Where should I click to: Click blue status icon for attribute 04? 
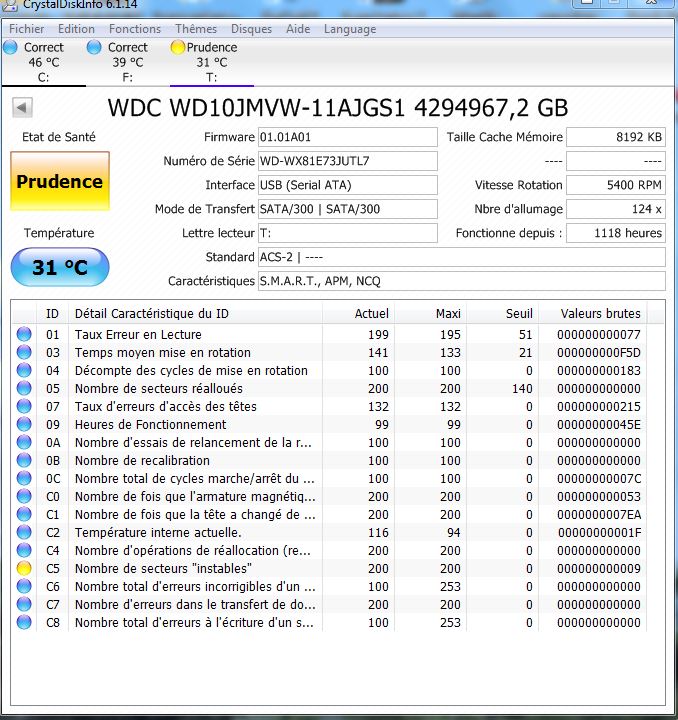coord(24,370)
